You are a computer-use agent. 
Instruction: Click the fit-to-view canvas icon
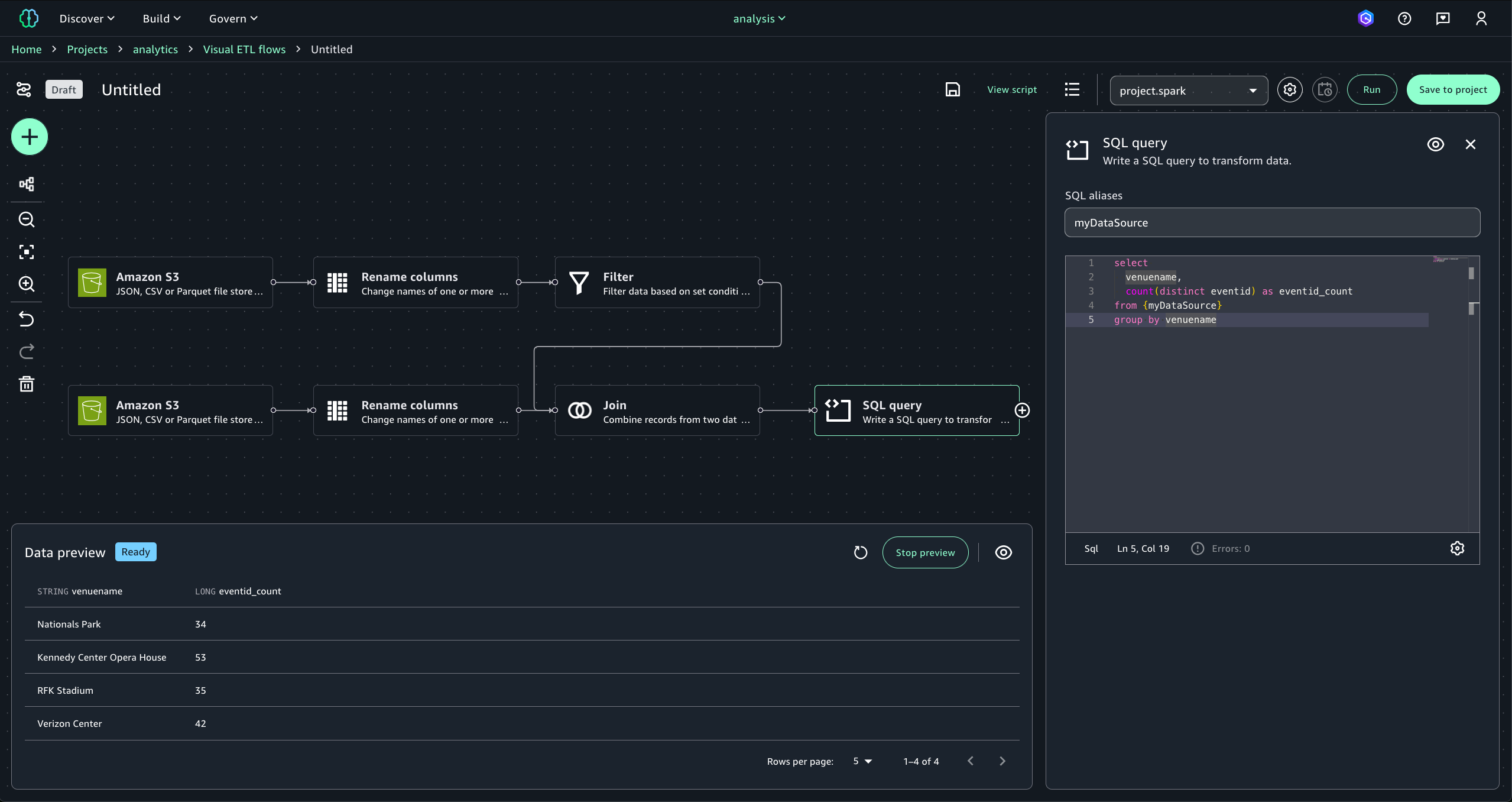[x=27, y=252]
